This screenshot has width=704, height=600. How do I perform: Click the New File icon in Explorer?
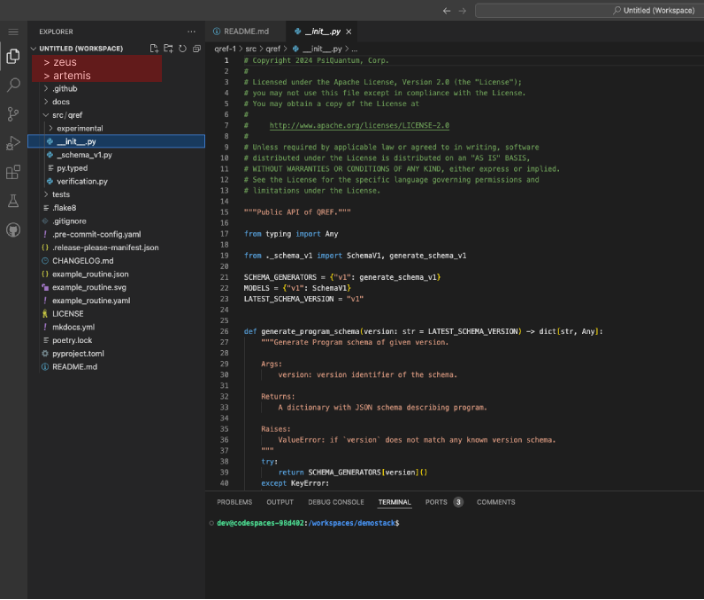pyautogui.click(x=154, y=49)
